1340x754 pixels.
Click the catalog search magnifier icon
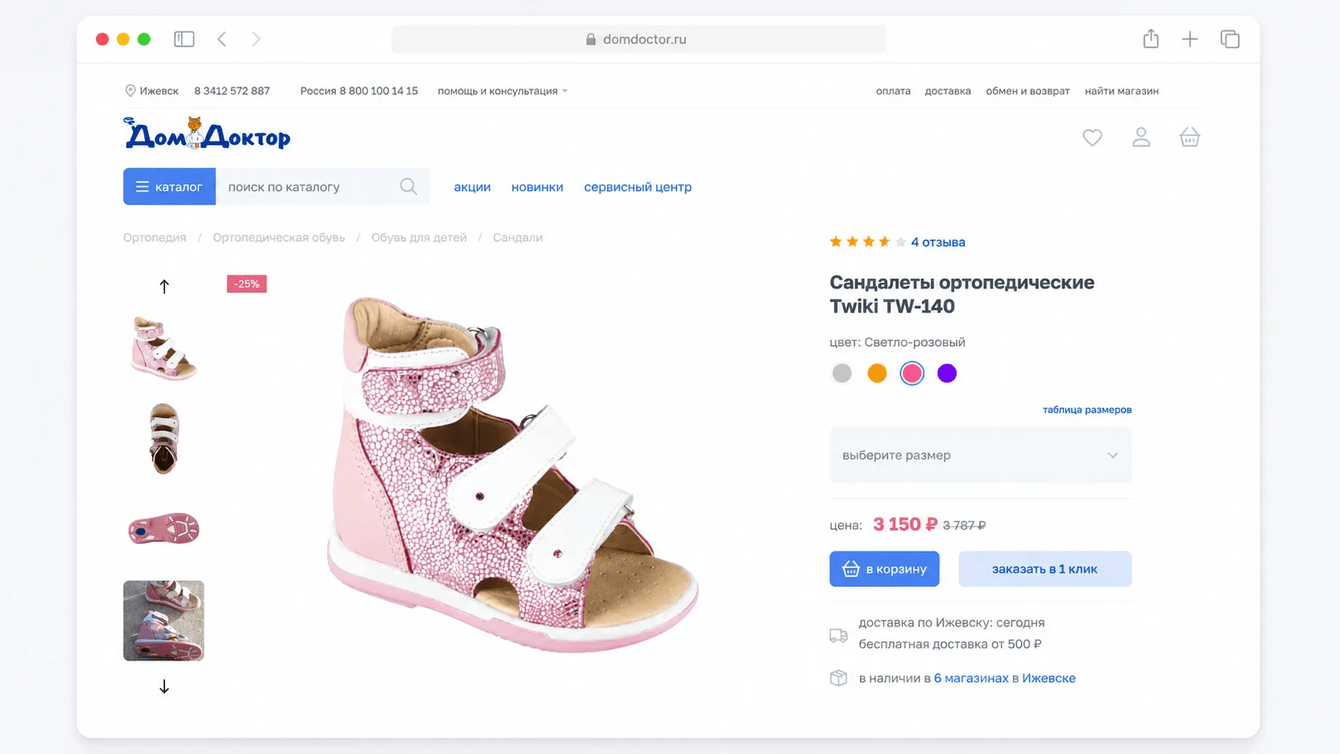pos(408,187)
